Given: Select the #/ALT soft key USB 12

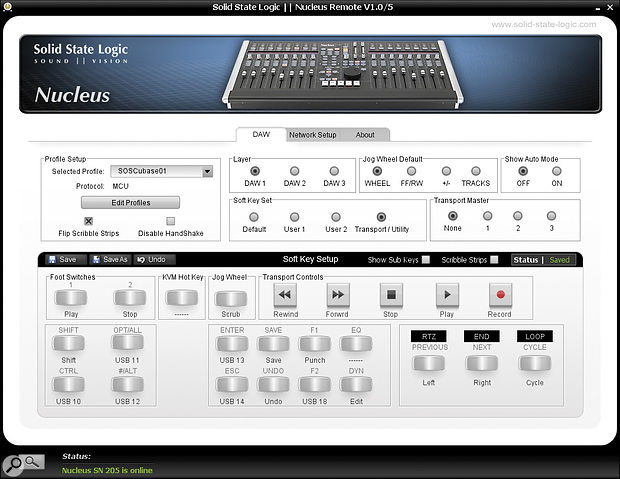Looking at the screenshot, I should pos(127,384).
